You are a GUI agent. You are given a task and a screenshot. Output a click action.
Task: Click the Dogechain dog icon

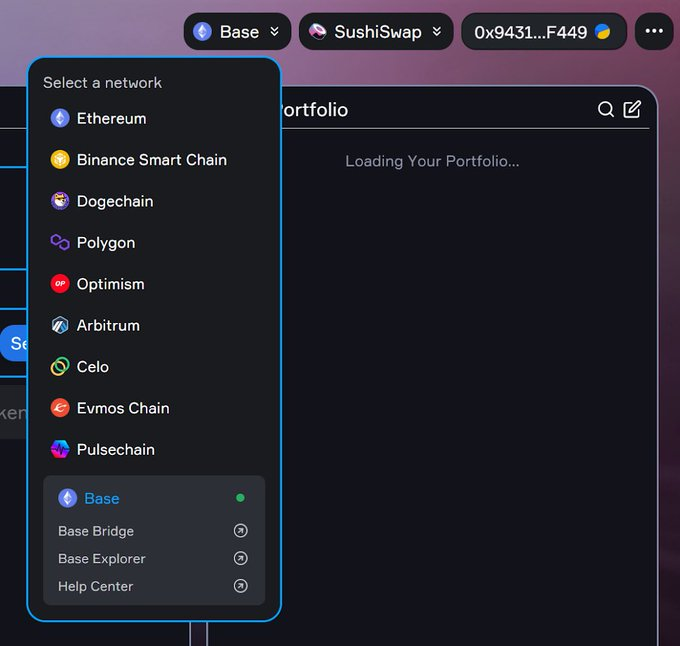[x=60, y=201]
